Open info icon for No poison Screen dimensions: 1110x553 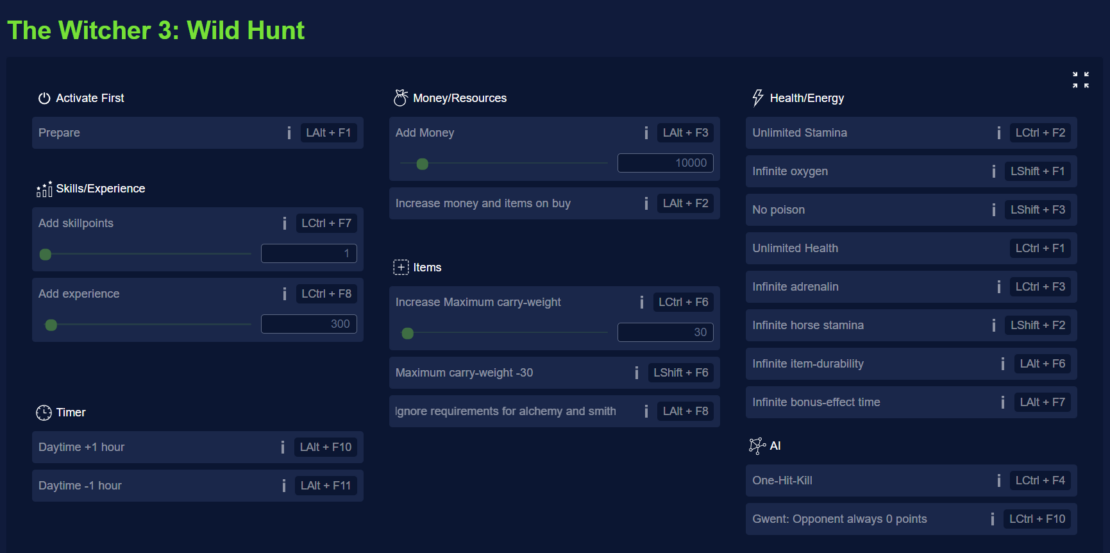pos(994,210)
